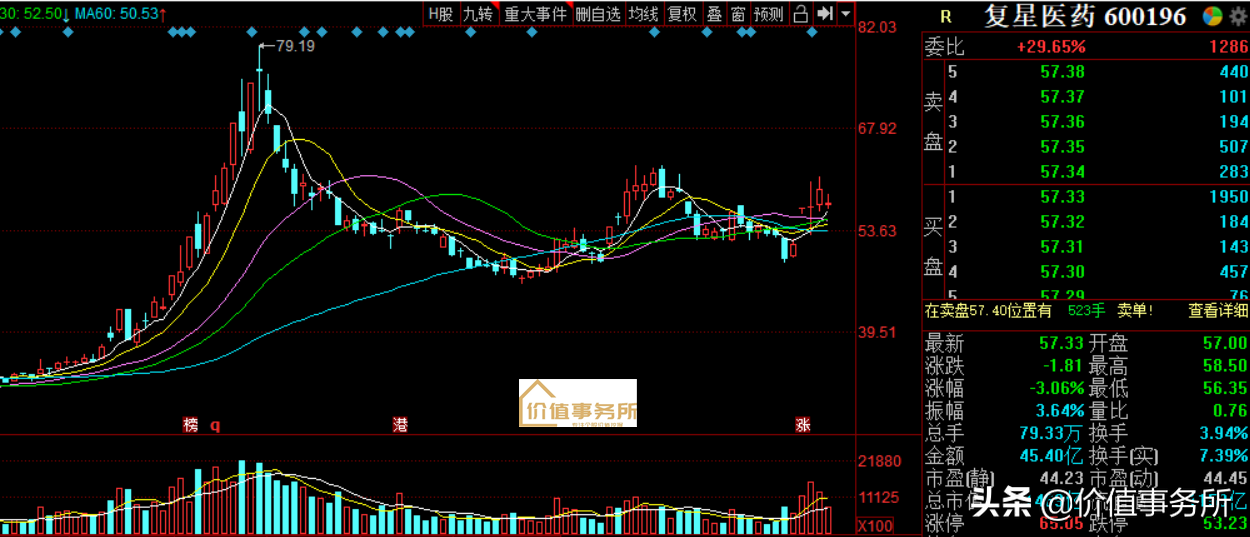
Task: Open the 九转 indicator
Action: (477, 14)
